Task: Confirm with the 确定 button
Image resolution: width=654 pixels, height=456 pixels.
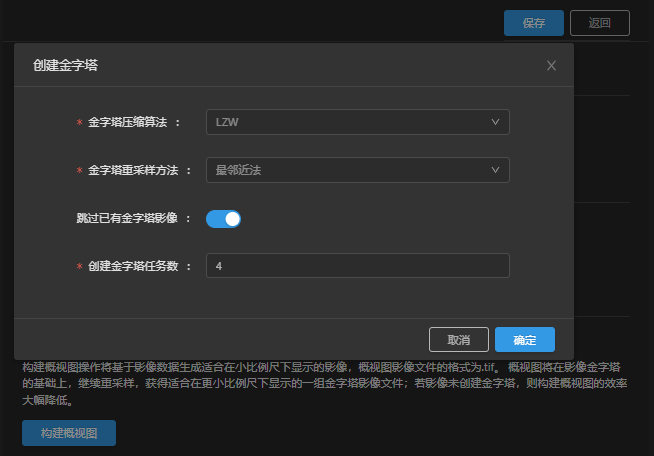Action: [524, 340]
